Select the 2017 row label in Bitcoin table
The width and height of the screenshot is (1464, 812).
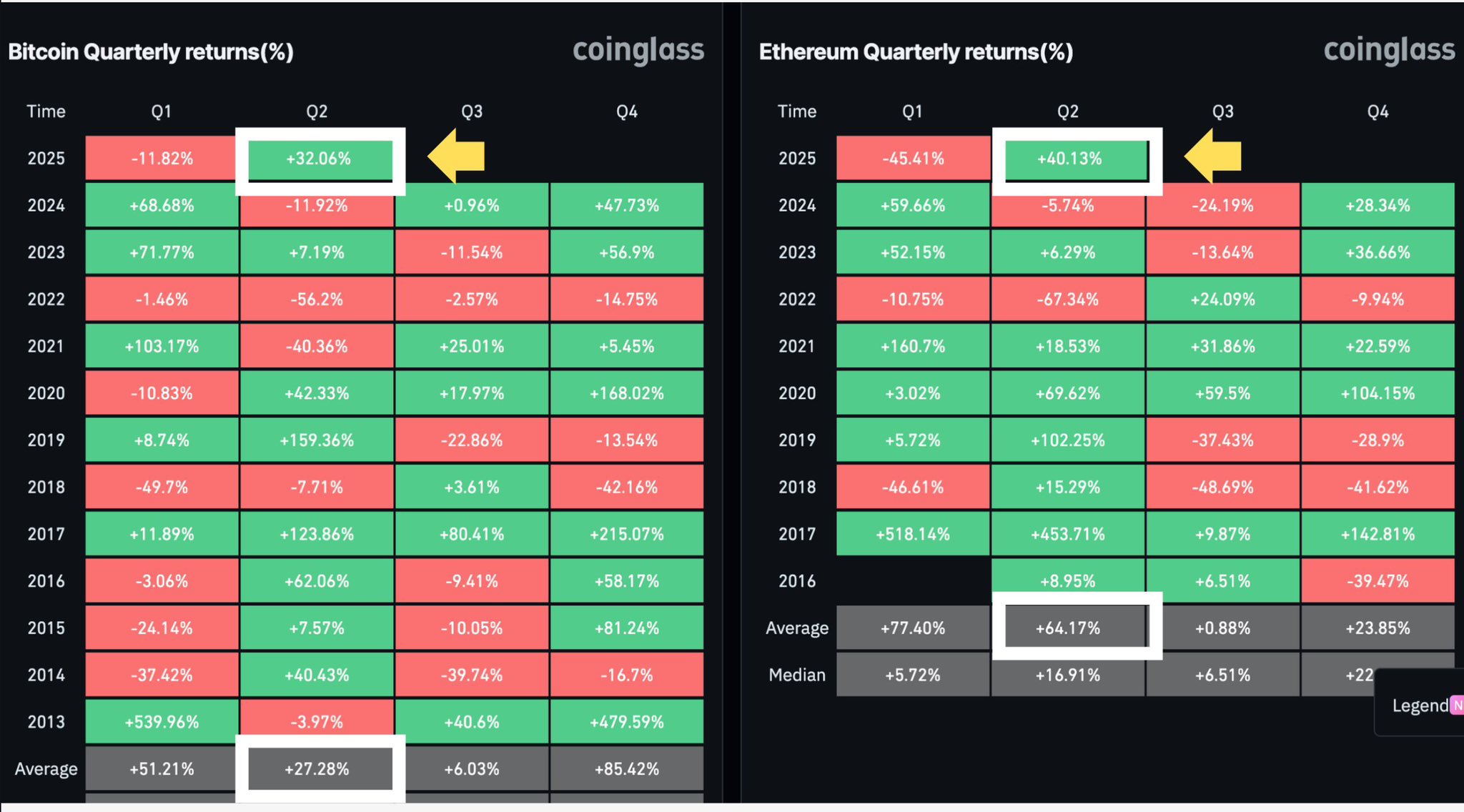[x=46, y=534]
